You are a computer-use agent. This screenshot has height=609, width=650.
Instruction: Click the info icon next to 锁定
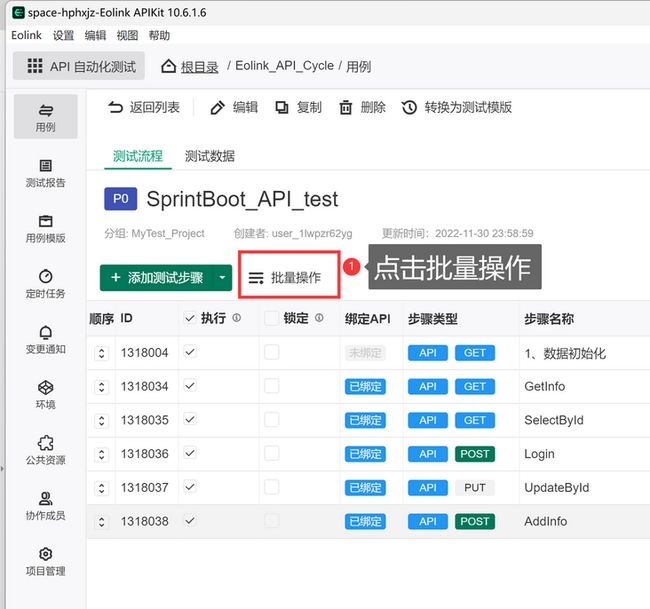click(x=319, y=318)
